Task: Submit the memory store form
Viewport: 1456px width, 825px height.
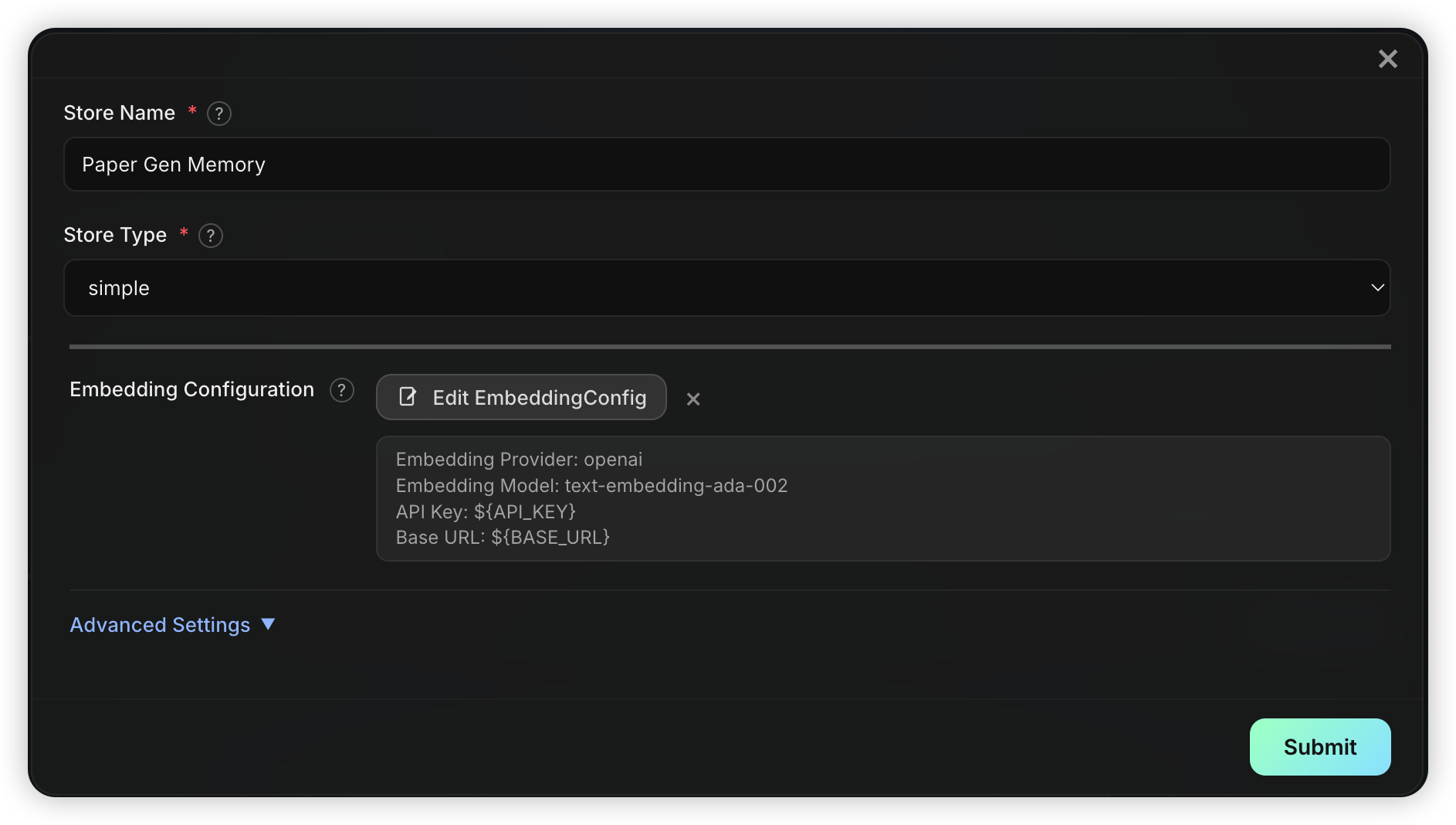Action: (1320, 747)
